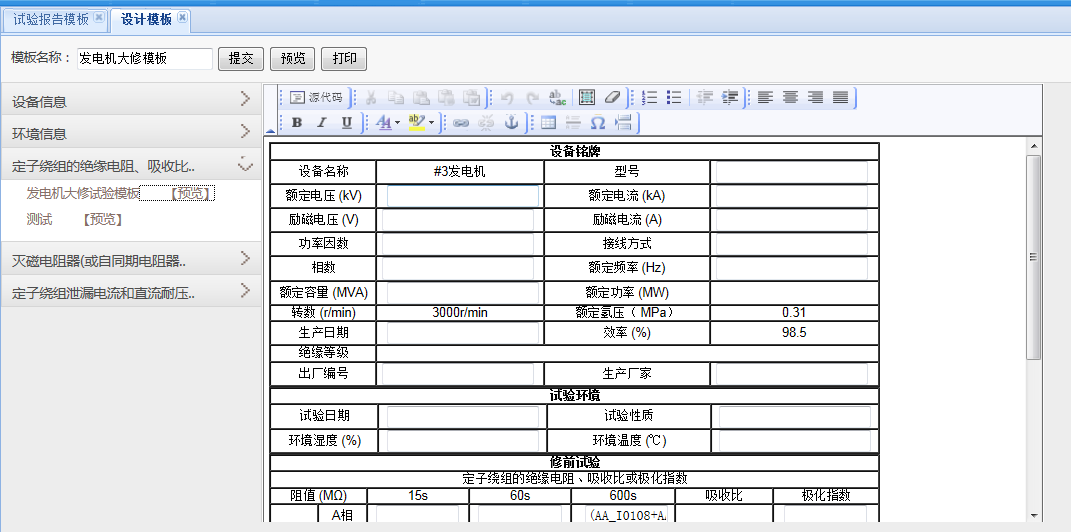Insert a table using the table icon
The width and height of the screenshot is (1071, 532).
click(548, 123)
